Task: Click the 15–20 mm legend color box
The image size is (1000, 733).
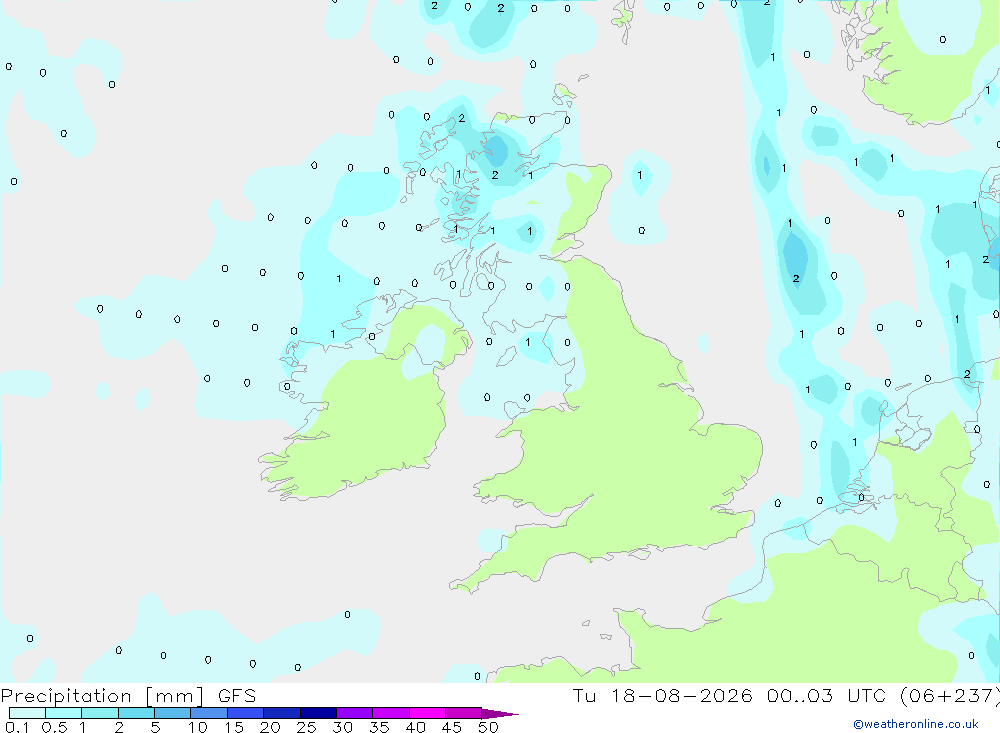Action: (246, 713)
